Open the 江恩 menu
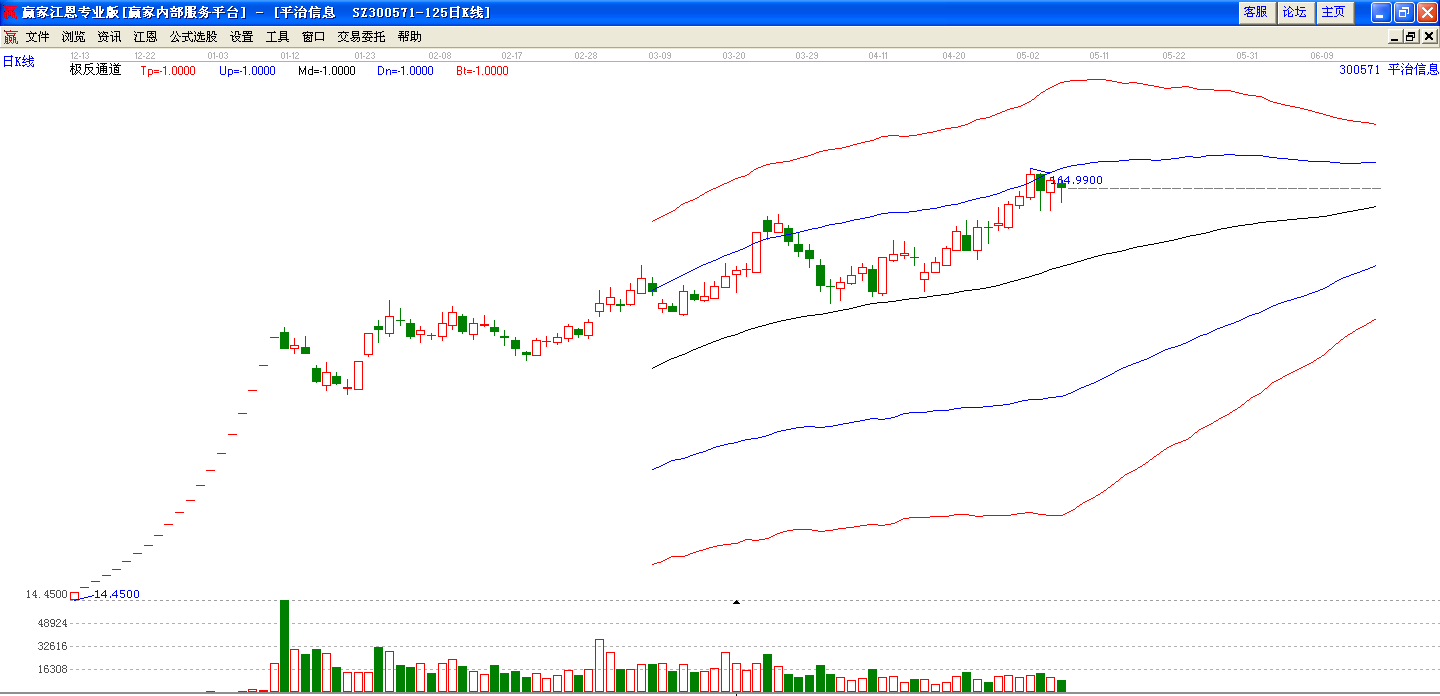1440x696 pixels. pos(145,37)
